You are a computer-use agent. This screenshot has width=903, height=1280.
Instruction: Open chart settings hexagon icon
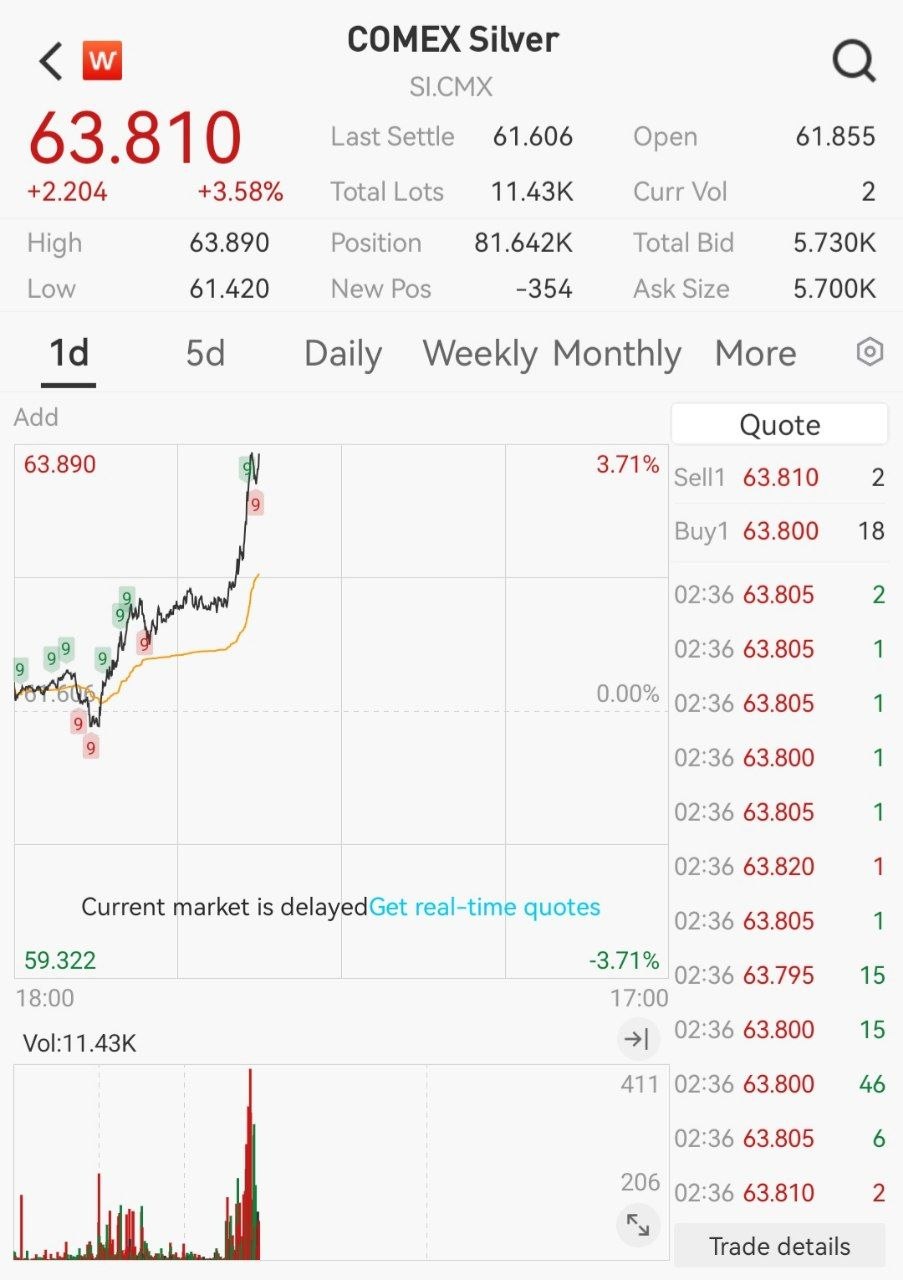pyautogui.click(x=870, y=352)
